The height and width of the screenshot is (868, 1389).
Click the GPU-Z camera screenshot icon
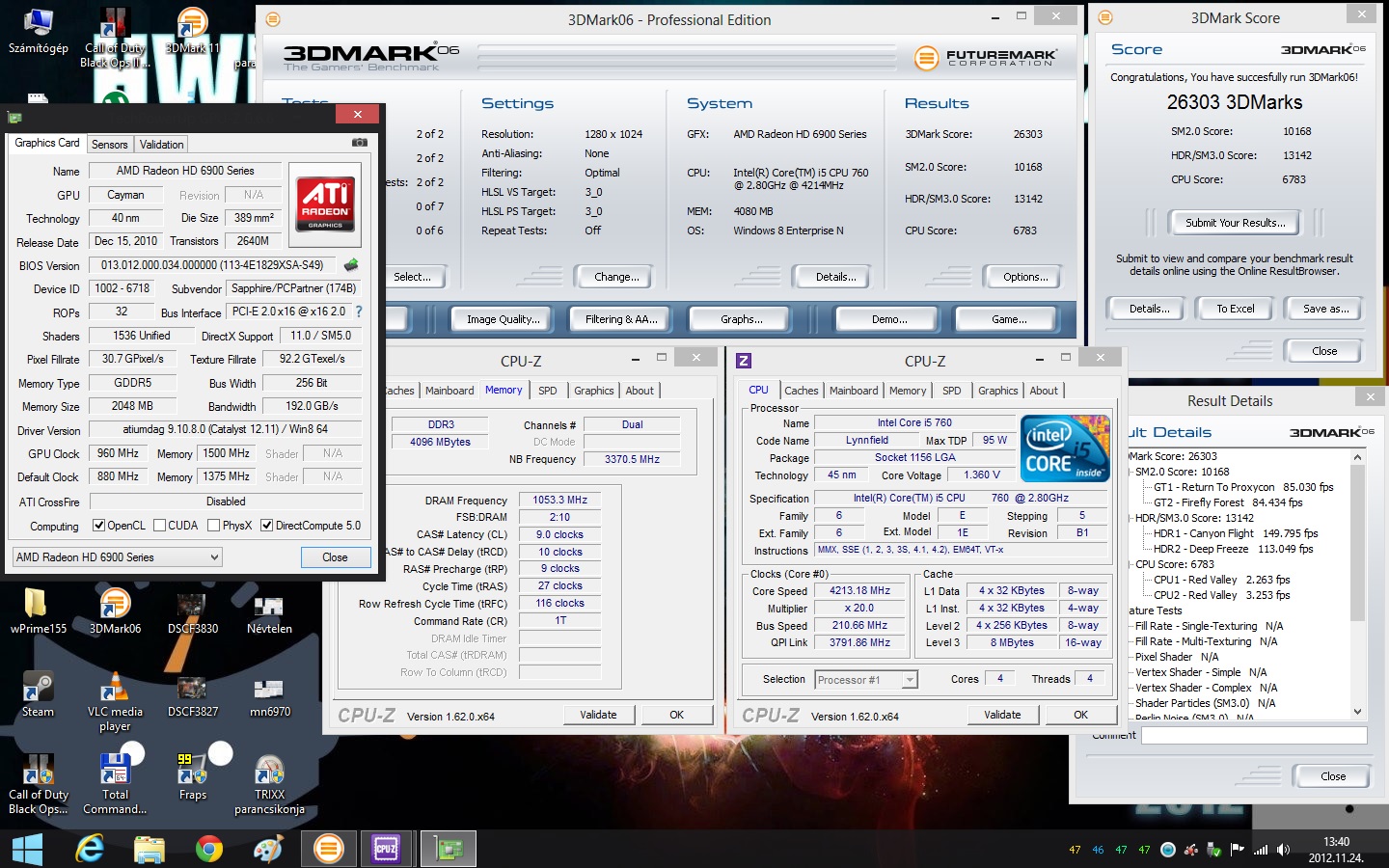point(359,142)
